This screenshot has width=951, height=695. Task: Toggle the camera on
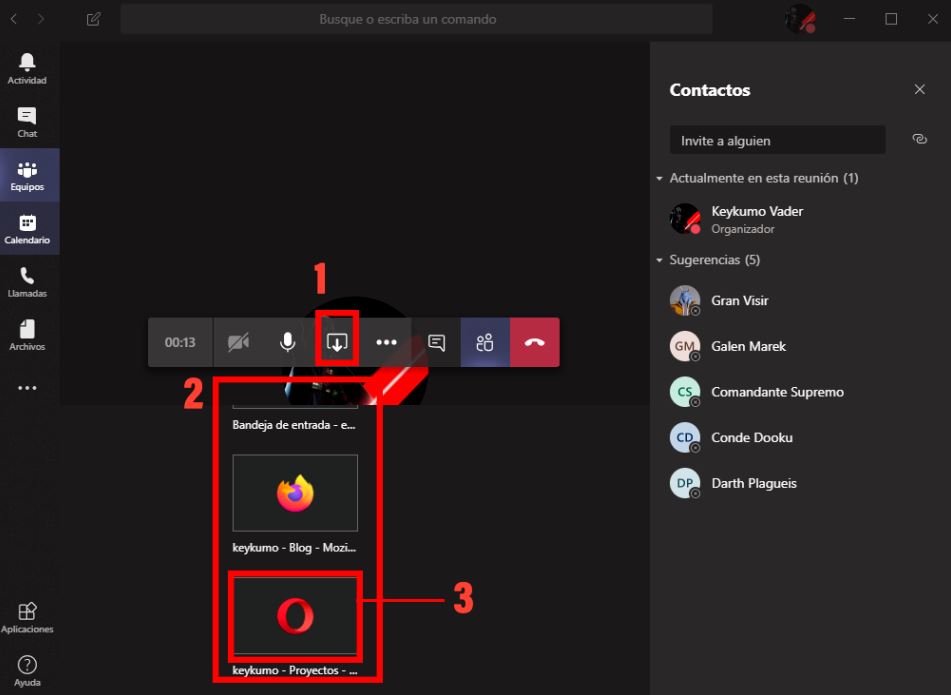tap(238, 341)
